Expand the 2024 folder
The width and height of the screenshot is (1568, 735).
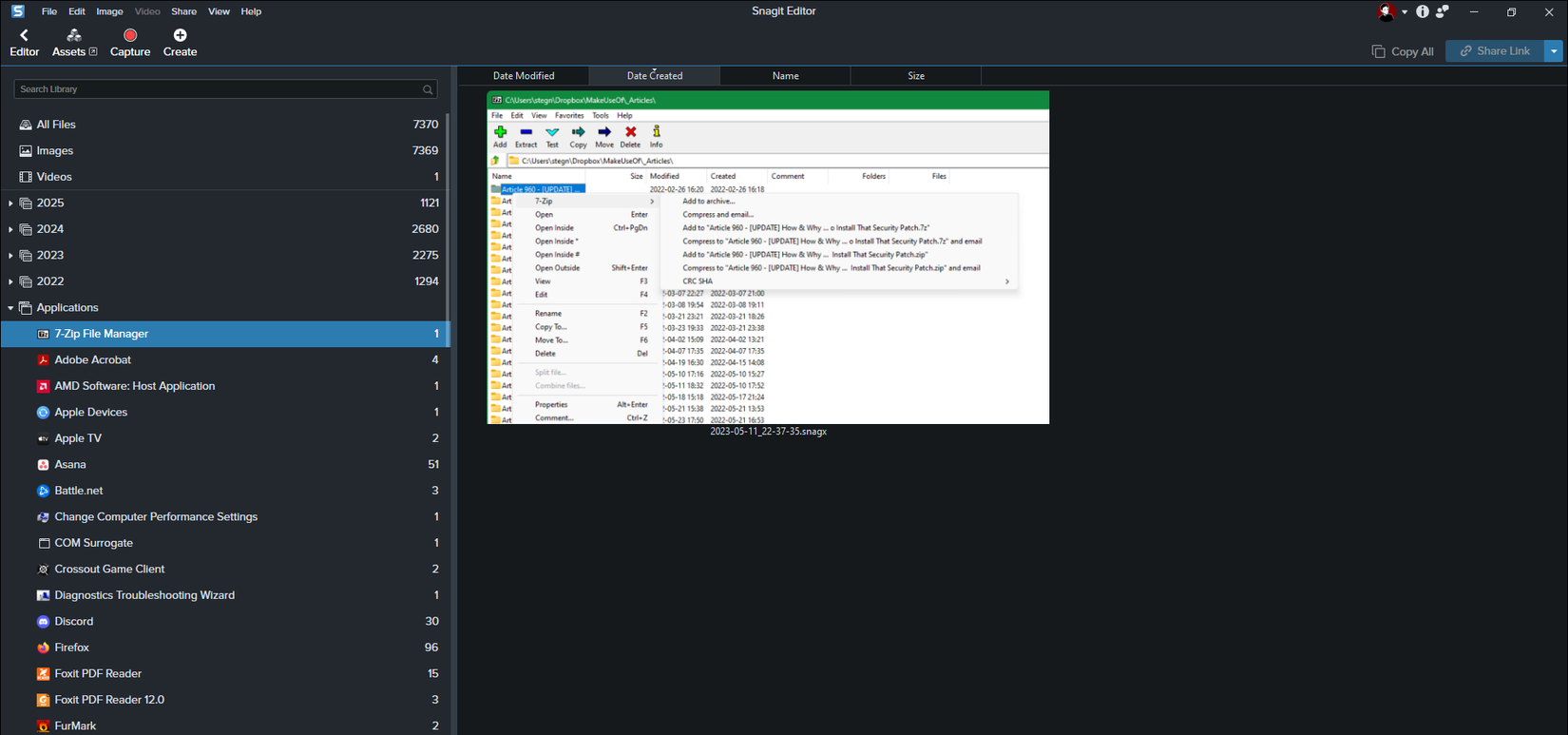[10, 229]
